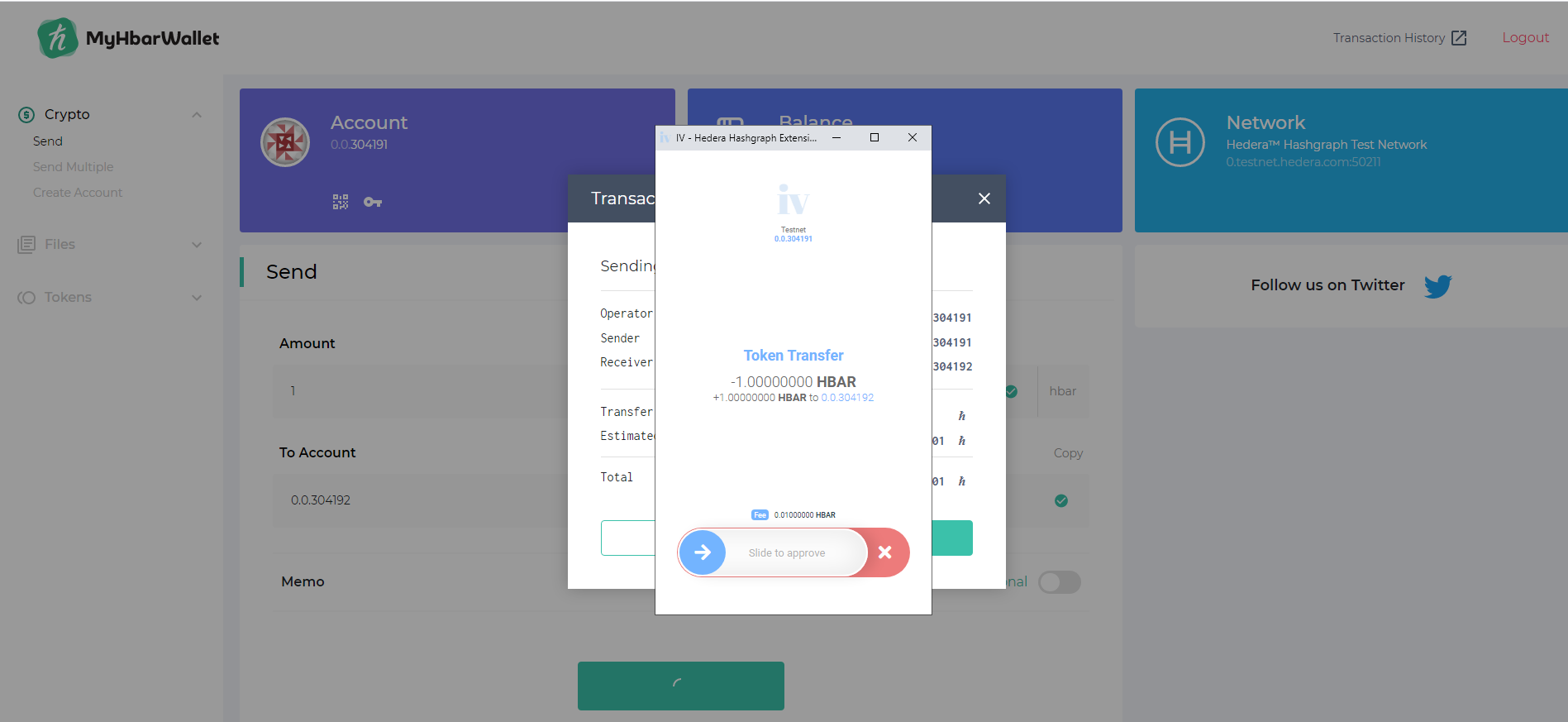Click the account avatar identicon
Viewport: 1568px width, 722px height.
pyautogui.click(x=285, y=142)
